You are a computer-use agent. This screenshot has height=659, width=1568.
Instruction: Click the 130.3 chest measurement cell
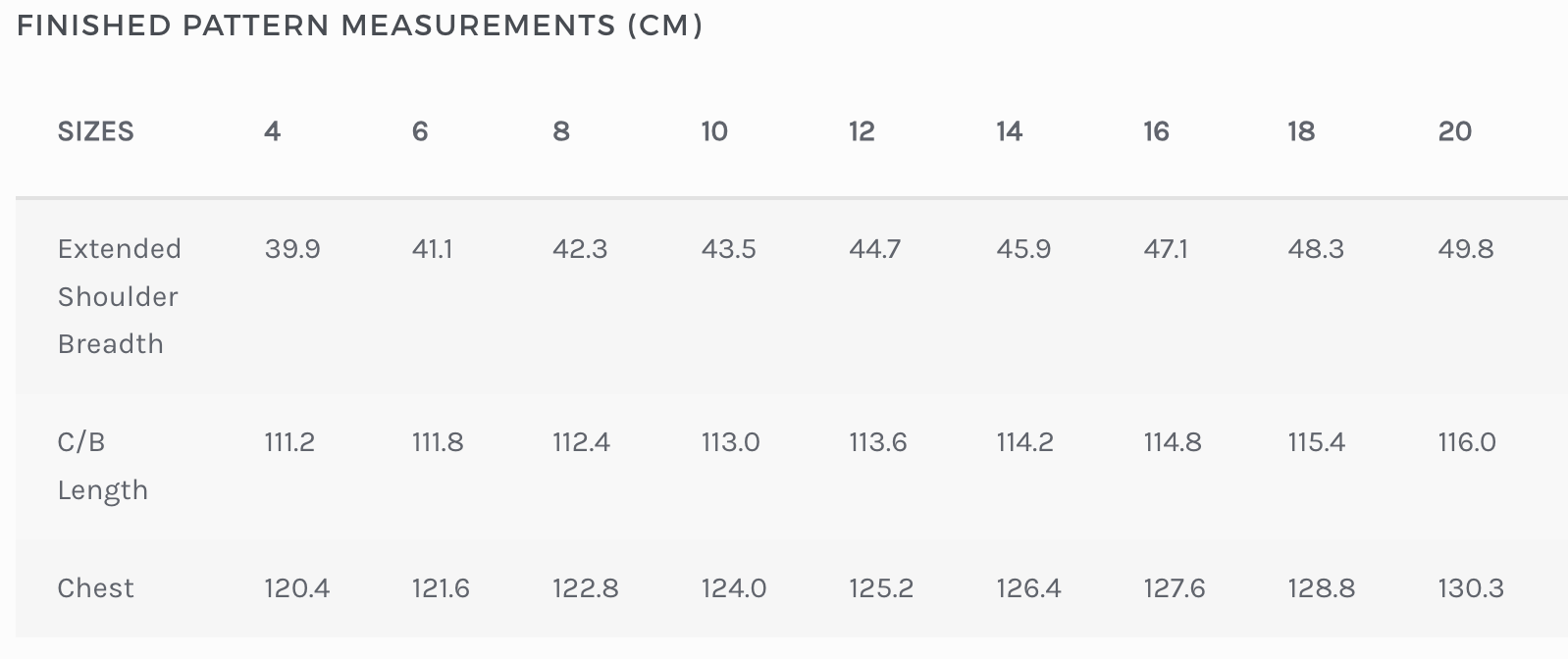[x=1470, y=588]
